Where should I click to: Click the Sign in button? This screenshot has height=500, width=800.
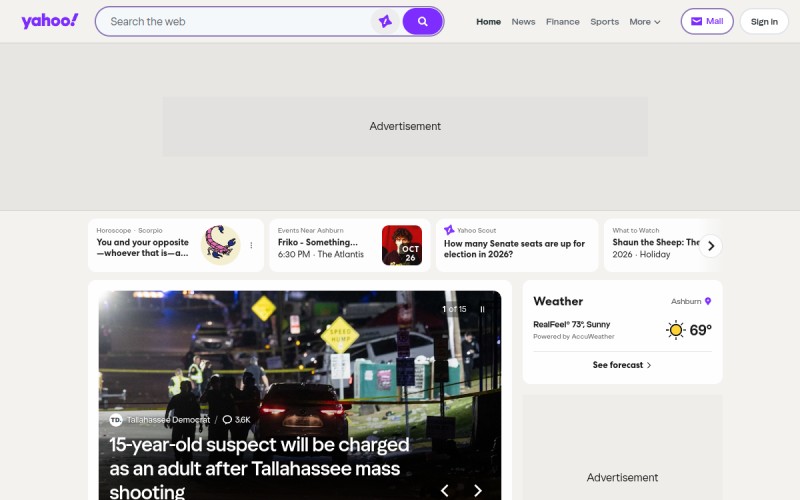pyautogui.click(x=764, y=21)
